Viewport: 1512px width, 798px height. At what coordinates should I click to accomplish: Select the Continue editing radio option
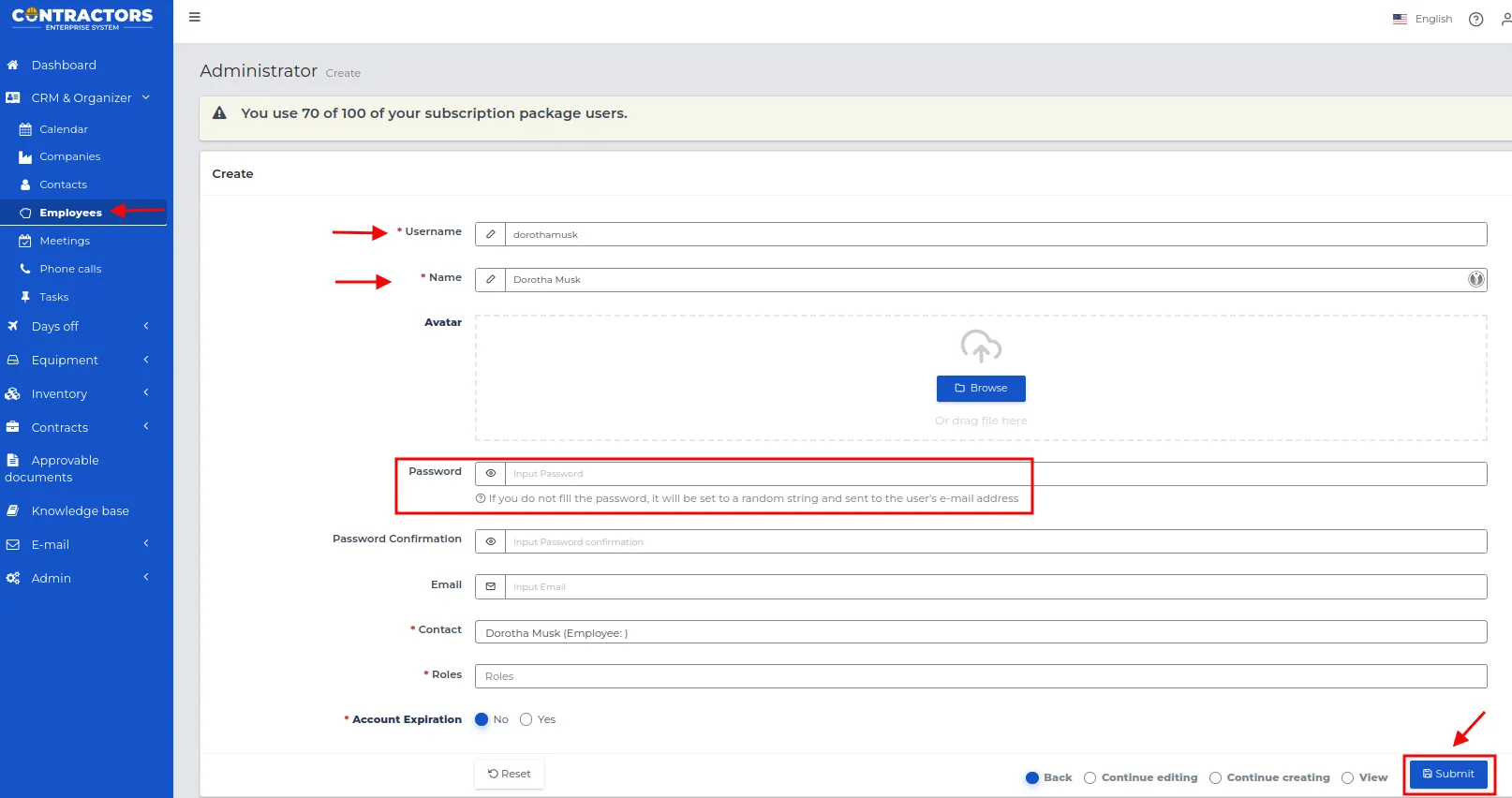pos(1090,777)
